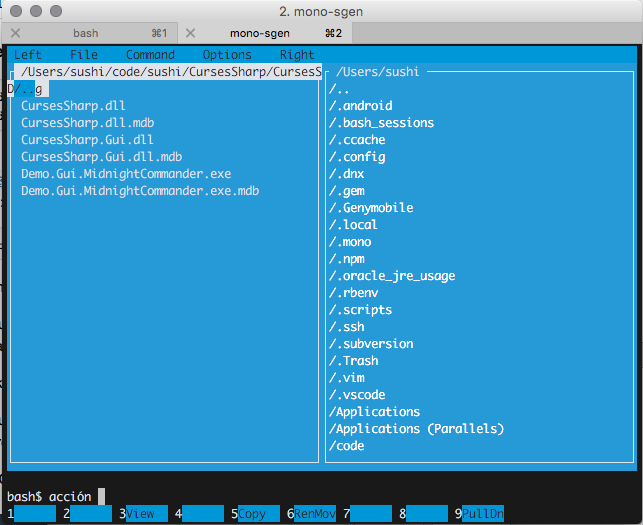Click the 3 View function key button

[x=143, y=514]
